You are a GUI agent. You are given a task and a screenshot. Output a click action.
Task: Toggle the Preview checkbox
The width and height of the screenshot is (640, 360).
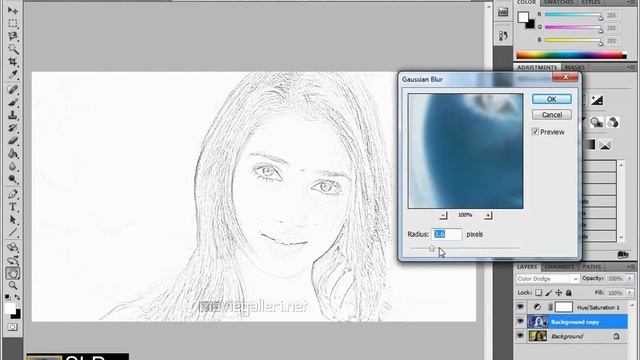point(535,131)
